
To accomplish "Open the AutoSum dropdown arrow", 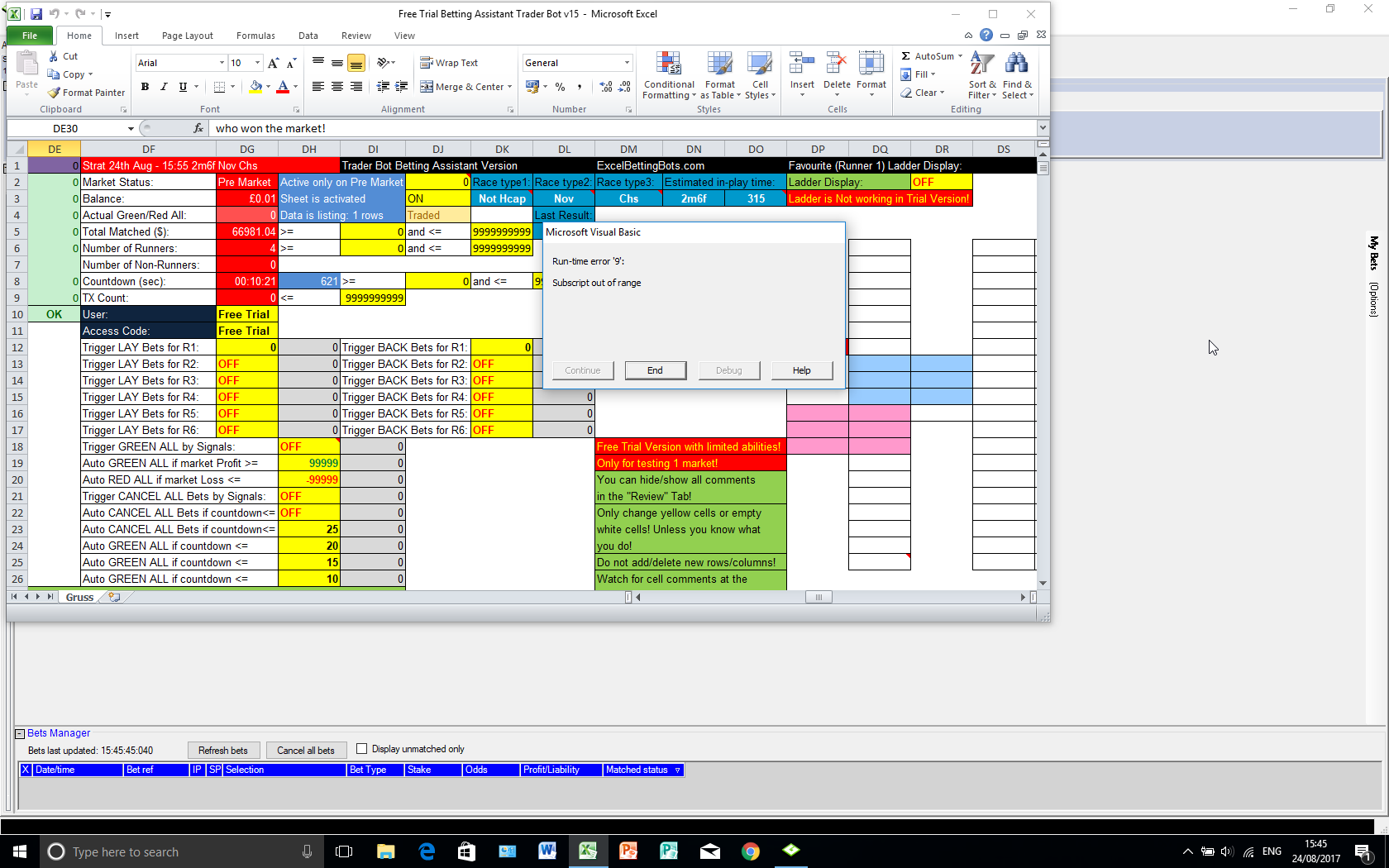I will click(960, 56).
